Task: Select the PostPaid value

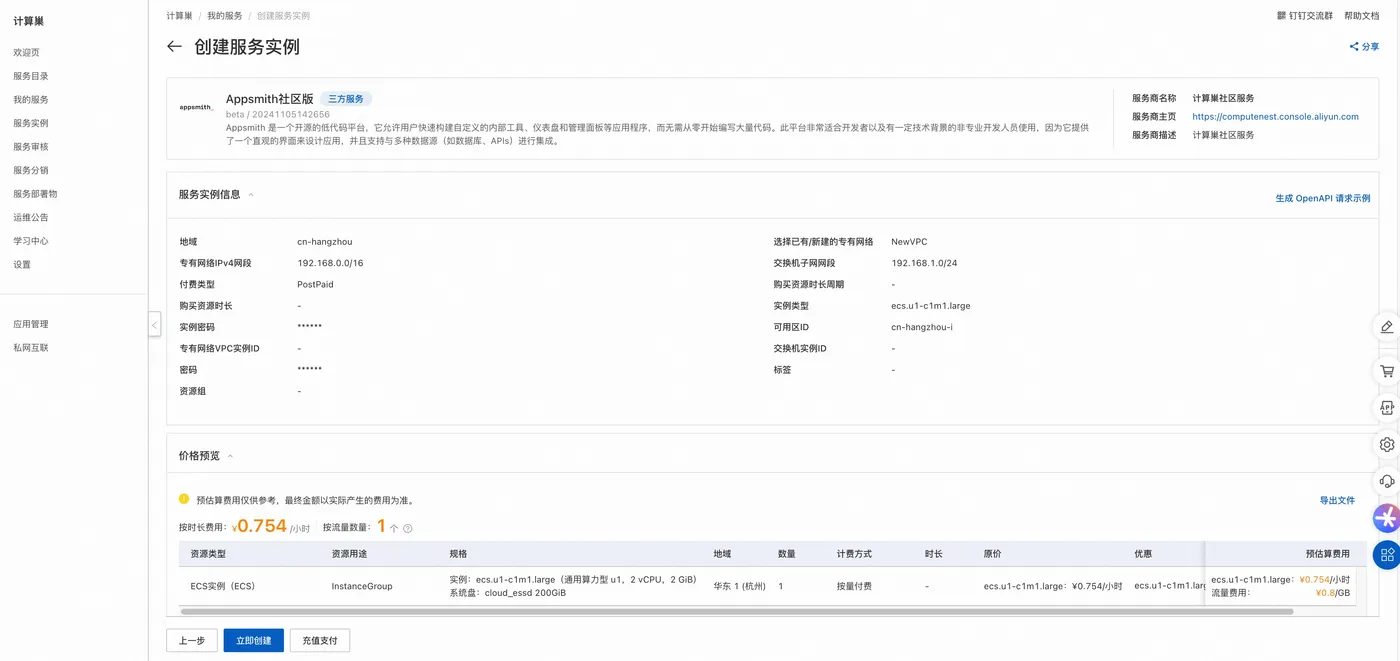Action: [315, 285]
